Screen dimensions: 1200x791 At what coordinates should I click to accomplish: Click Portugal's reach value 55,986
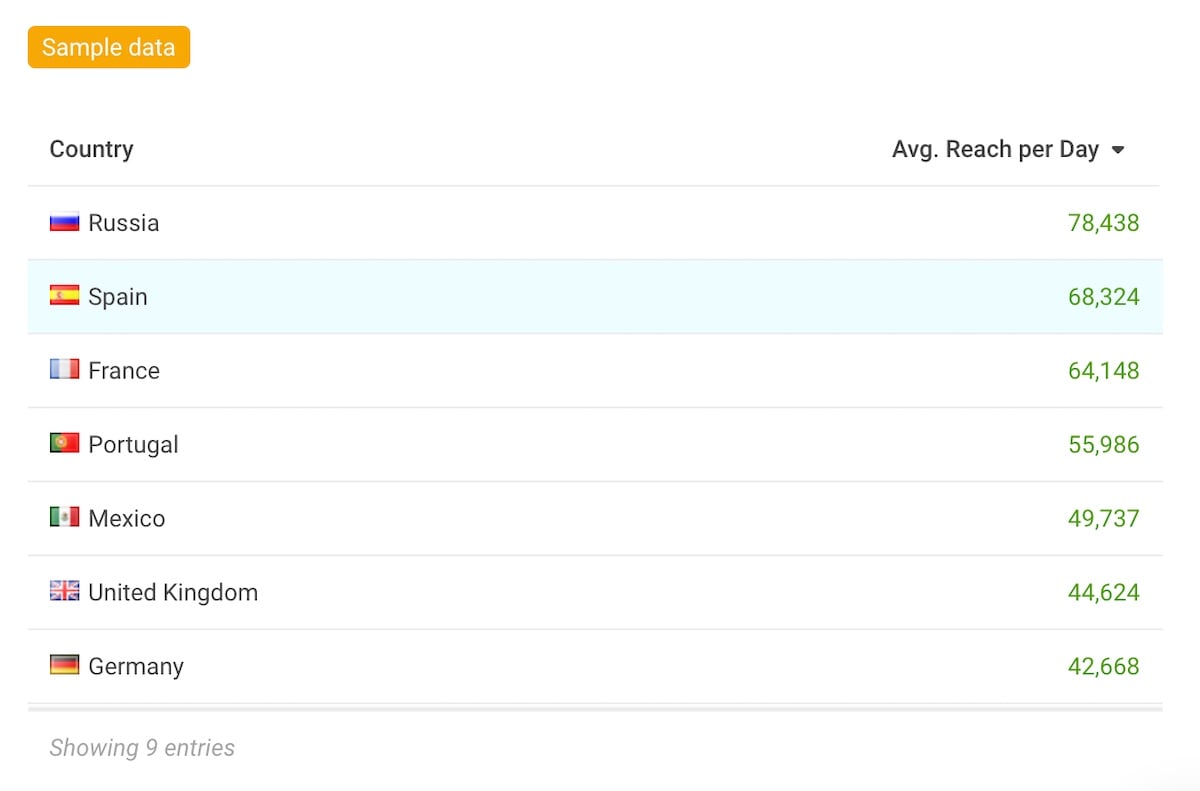coord(1103,445)
